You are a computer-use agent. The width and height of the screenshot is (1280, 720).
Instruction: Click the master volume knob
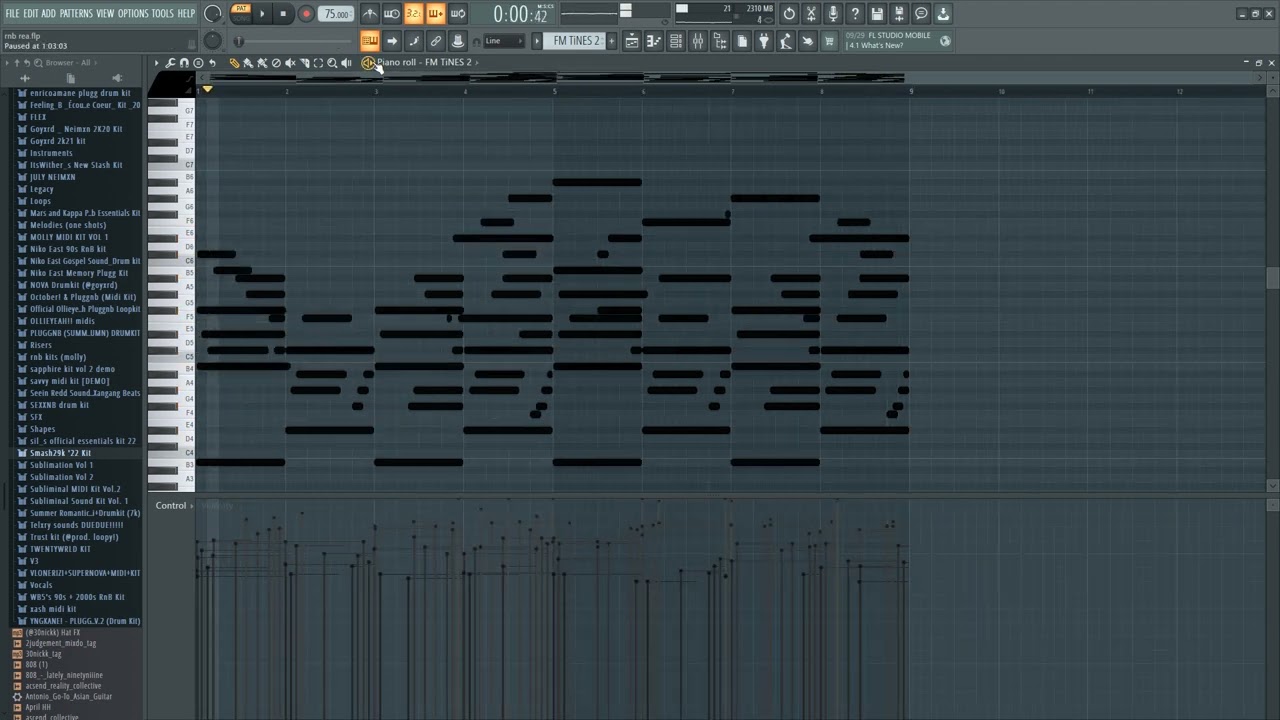point(213,14)
